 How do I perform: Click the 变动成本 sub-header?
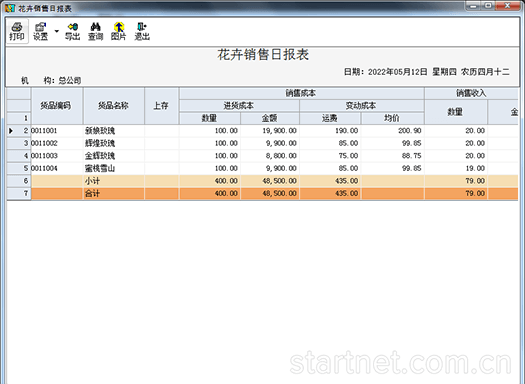tap(362, 106)
